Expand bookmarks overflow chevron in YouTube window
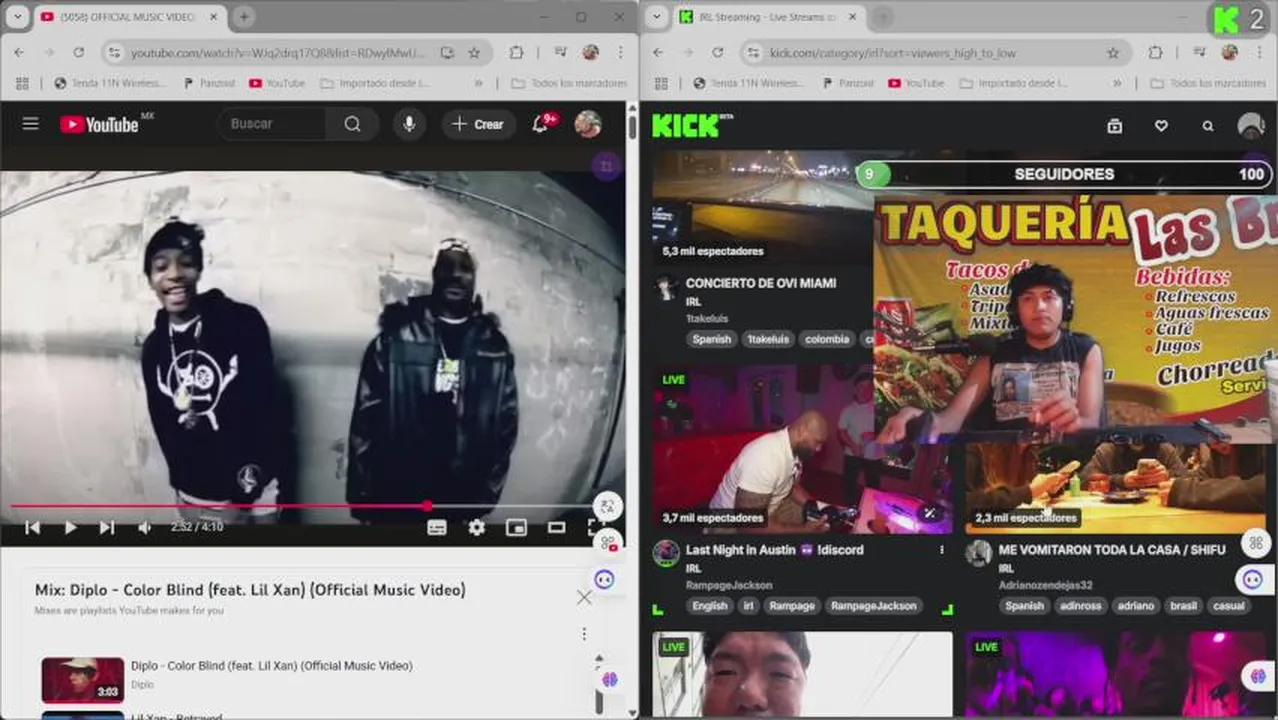Screen dimensions: 1278x720 [x=478, y=83]
